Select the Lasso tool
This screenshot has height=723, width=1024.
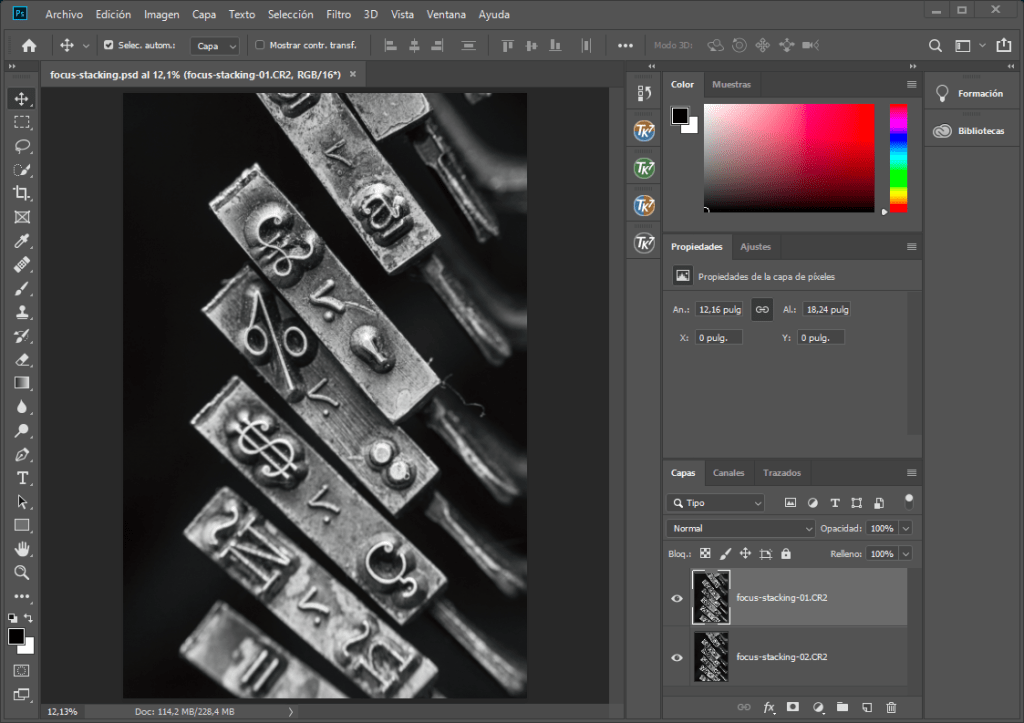click(x=21, y=146)
